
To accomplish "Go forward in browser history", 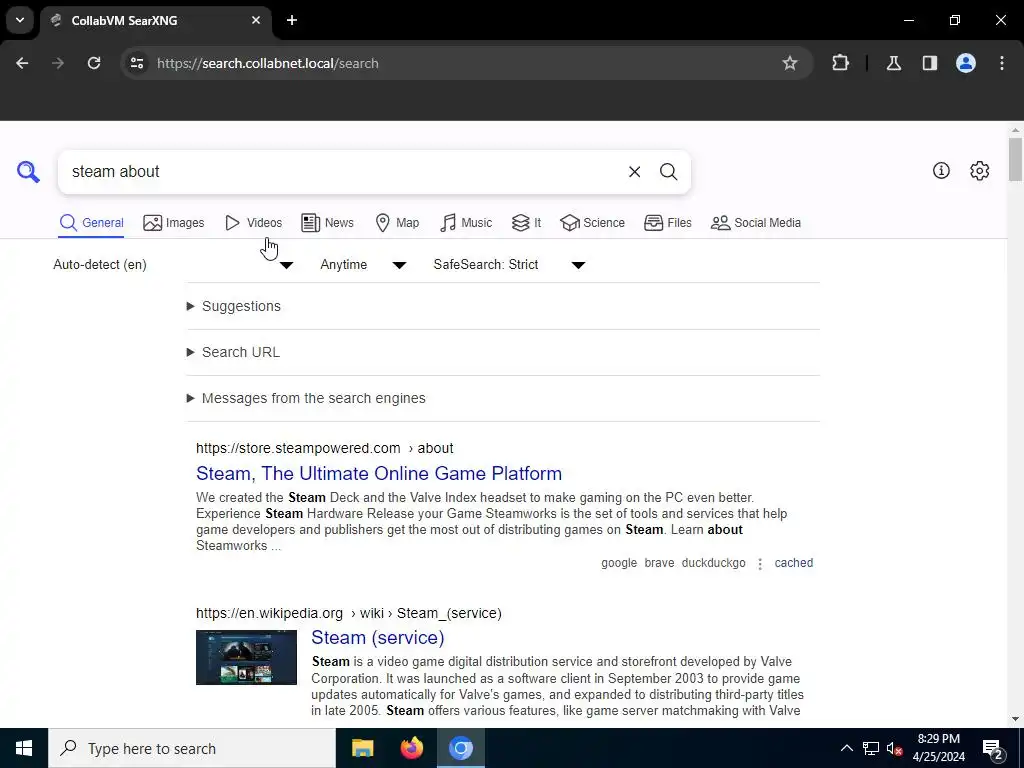I will 58,63.
